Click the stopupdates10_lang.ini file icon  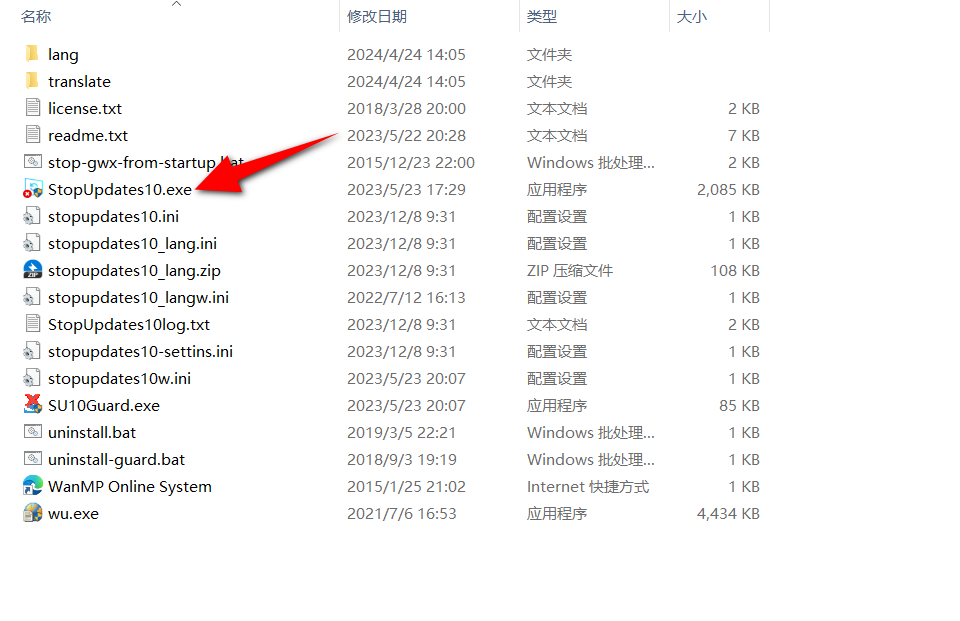coord(32,243)
